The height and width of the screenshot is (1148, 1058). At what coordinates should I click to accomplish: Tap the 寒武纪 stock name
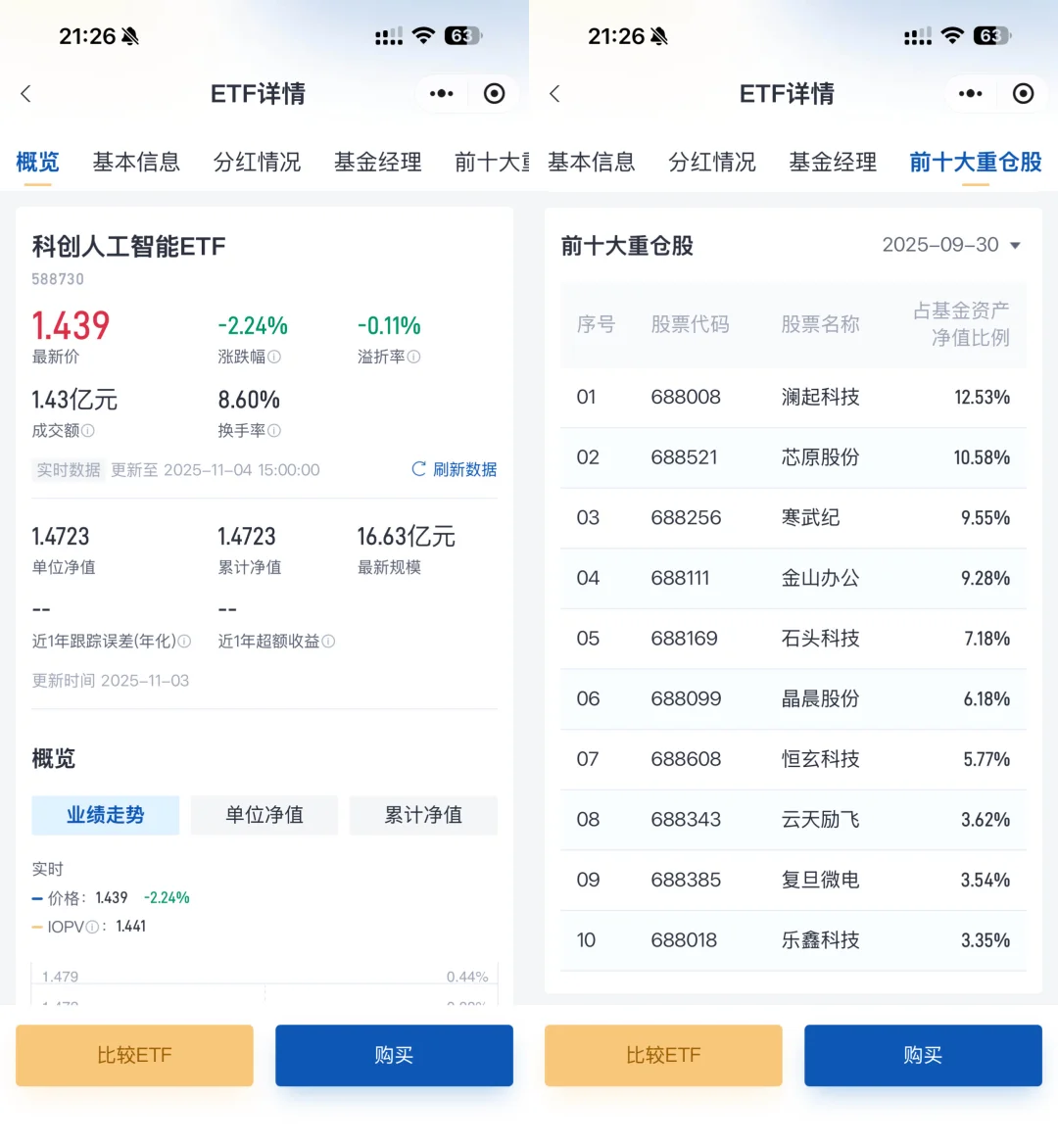pyautogui.click(x=810, y=517)
